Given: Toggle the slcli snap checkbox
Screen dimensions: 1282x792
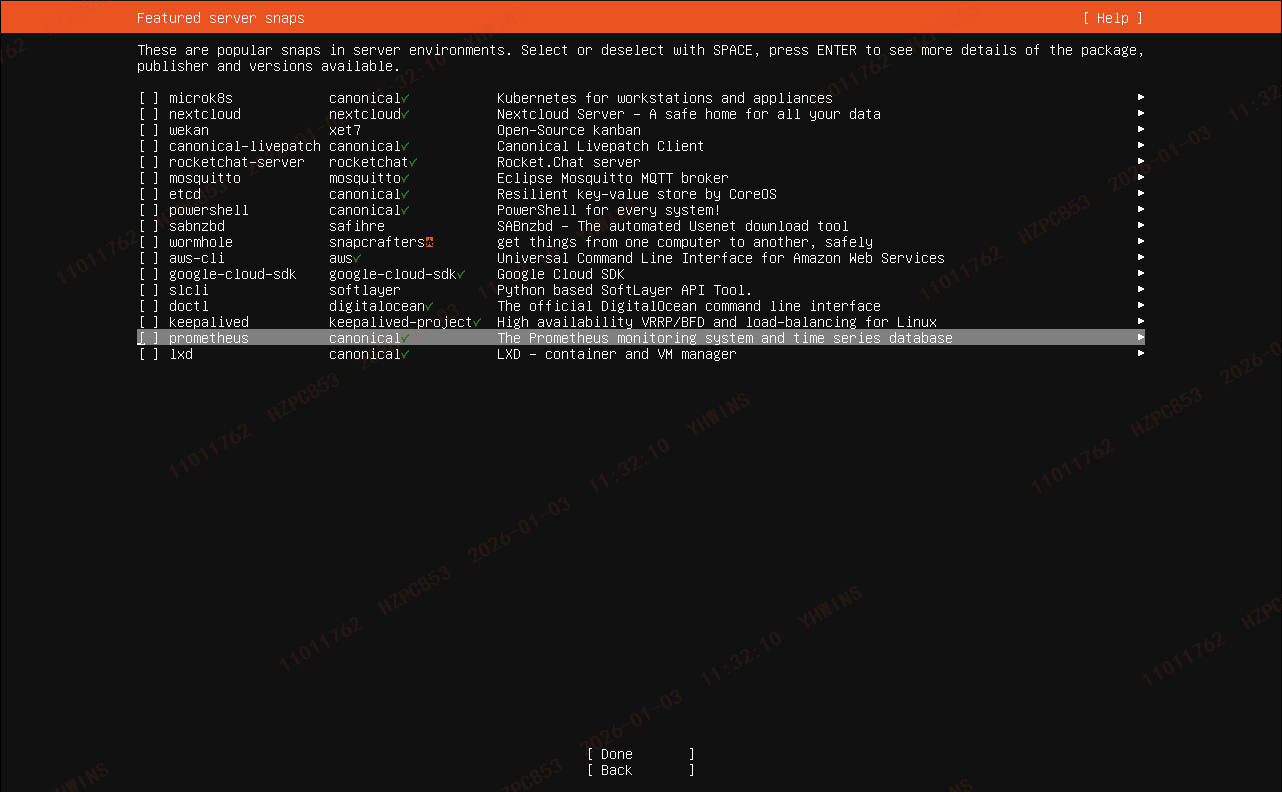Looking at the screenshot, I should click(148, 290).
